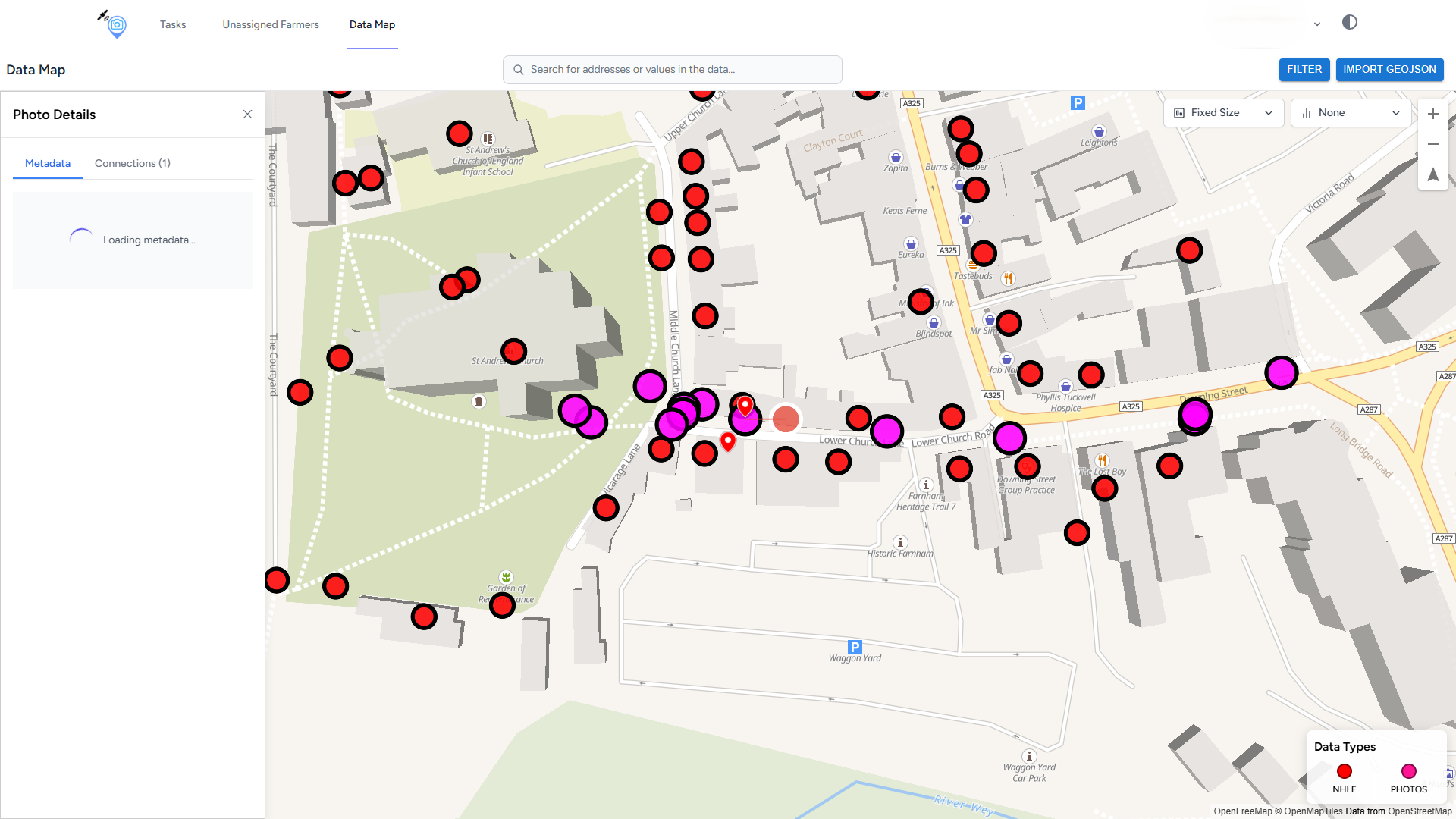Image resolution: width=1456 pixels, height=819 pixels.
Task: Toggle dark mode theme icon
Action: [1349, 23]
